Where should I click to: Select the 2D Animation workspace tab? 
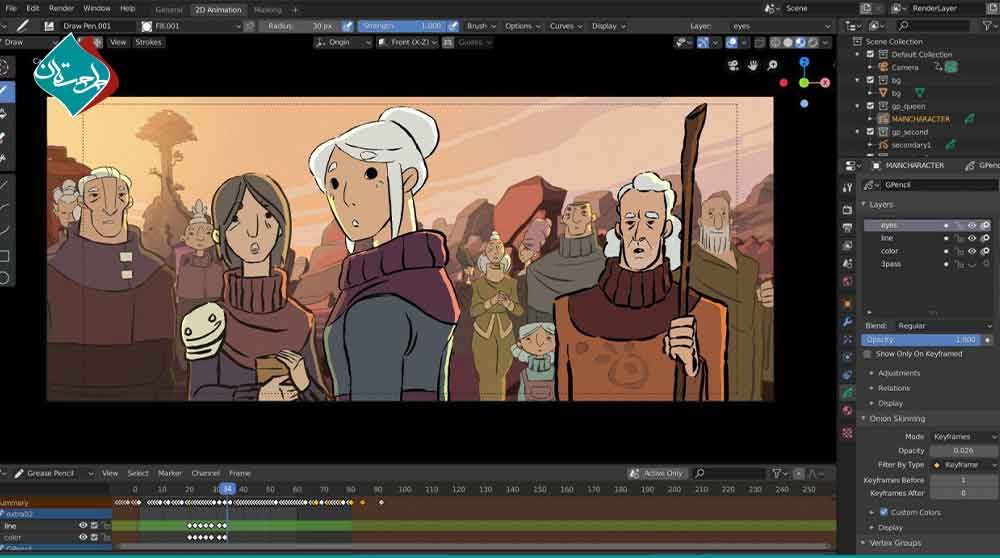coord(218,10)
